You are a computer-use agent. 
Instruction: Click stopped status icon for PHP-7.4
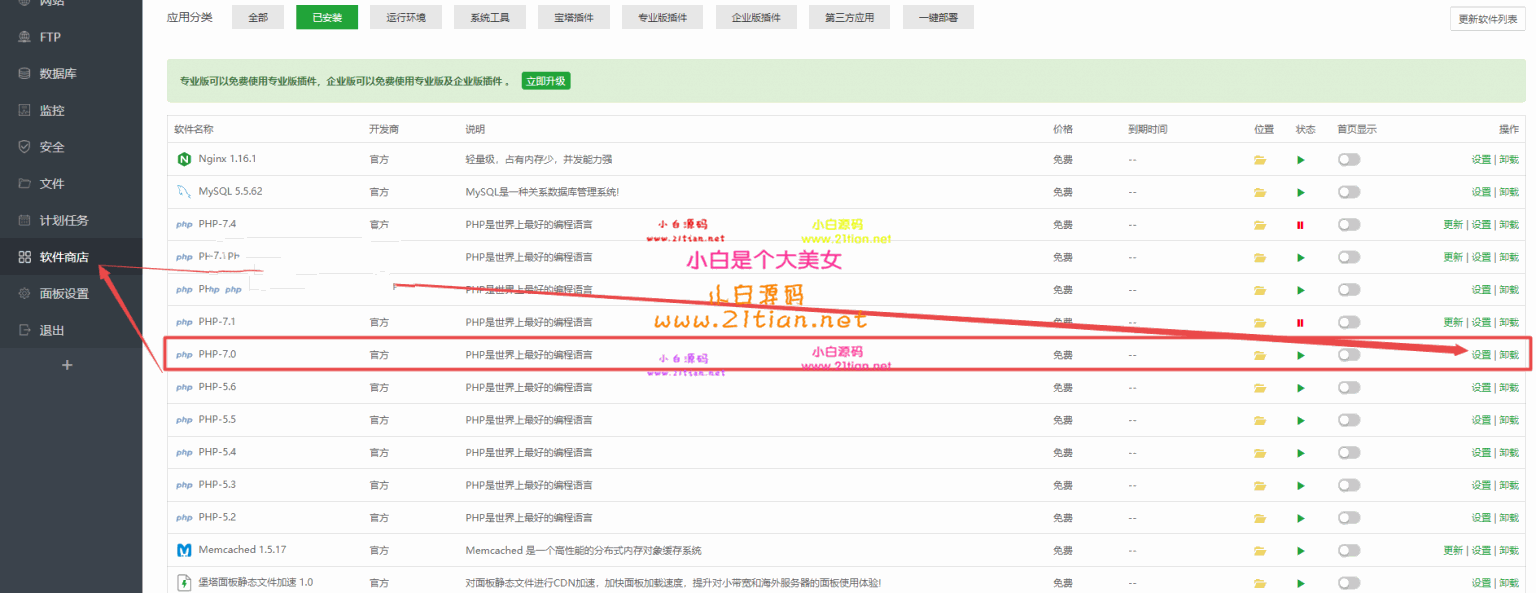point(1300,225)
